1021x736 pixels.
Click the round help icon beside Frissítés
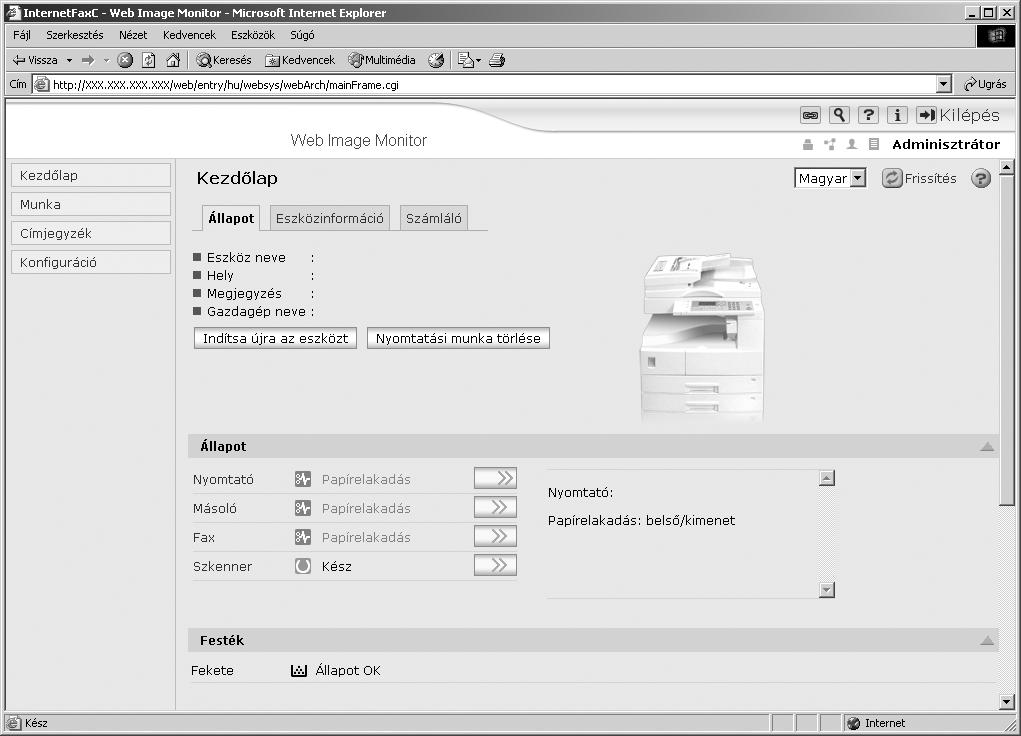coord(980,178)
